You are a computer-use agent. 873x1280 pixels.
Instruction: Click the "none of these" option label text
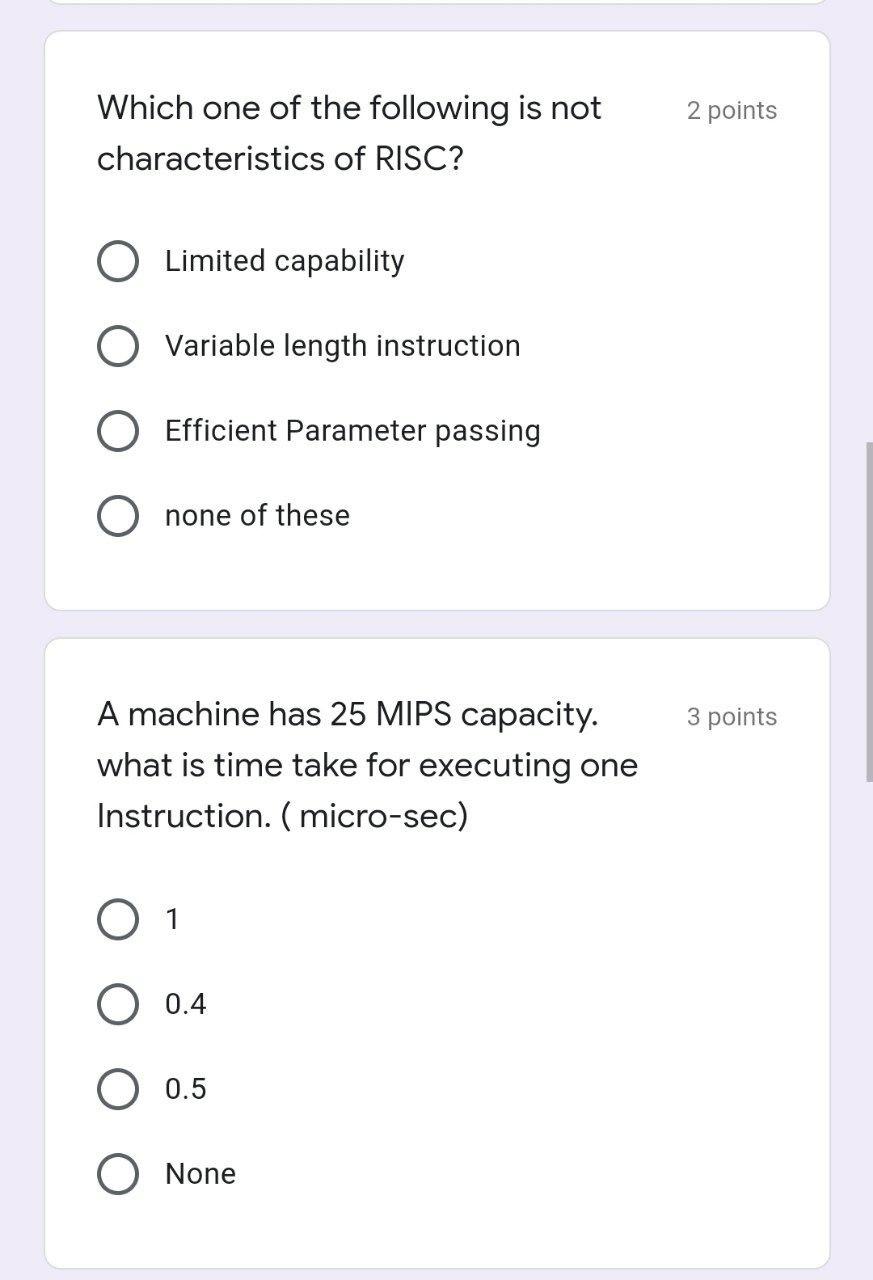coord(256,515)
